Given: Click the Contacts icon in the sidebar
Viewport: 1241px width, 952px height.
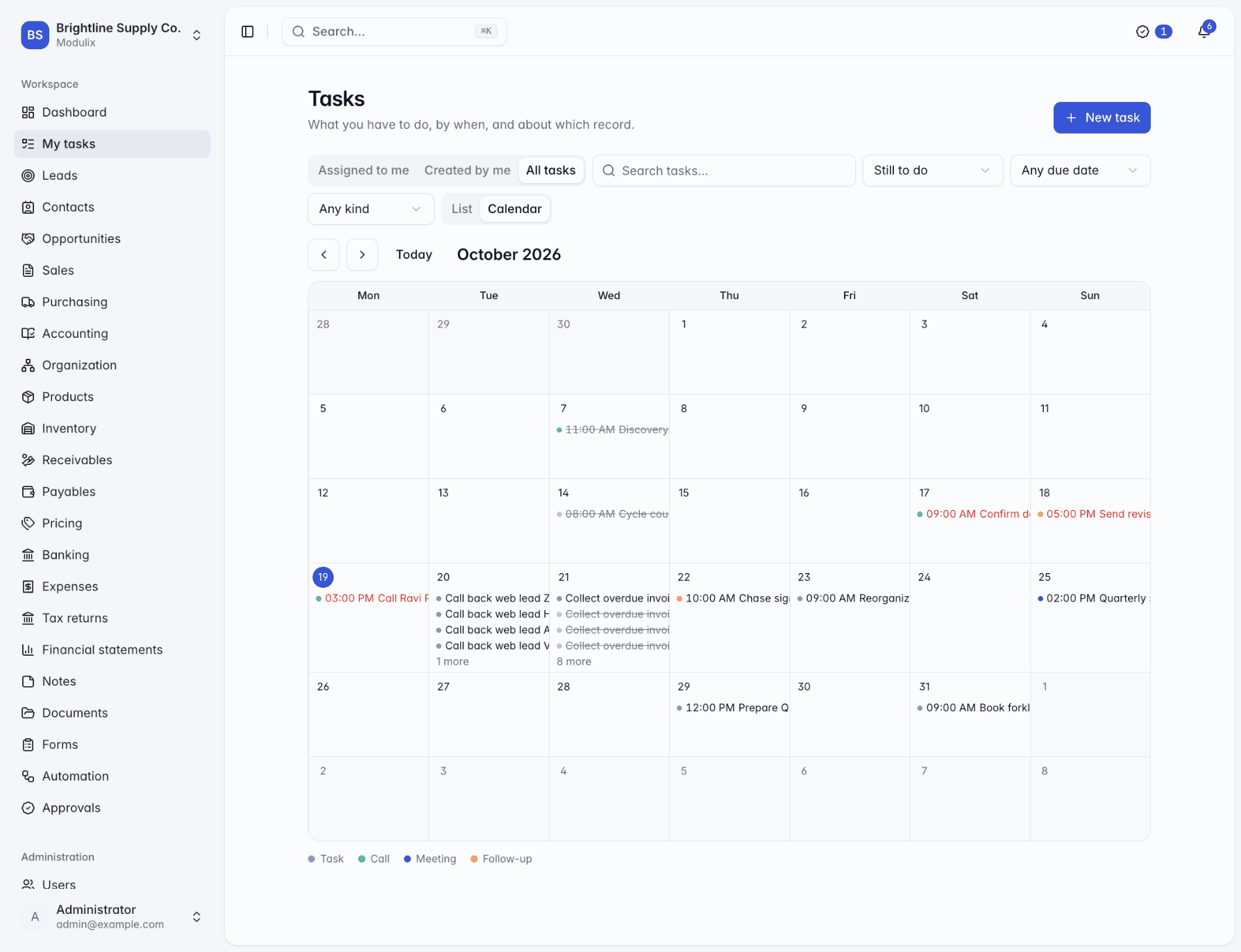Looking at the screenshot, I should [x=28, y=207].
